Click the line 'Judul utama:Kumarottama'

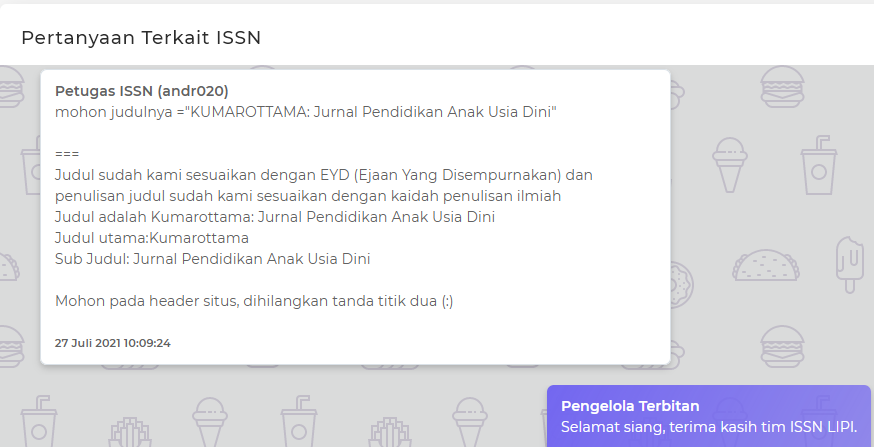click(x=152, y=238)
